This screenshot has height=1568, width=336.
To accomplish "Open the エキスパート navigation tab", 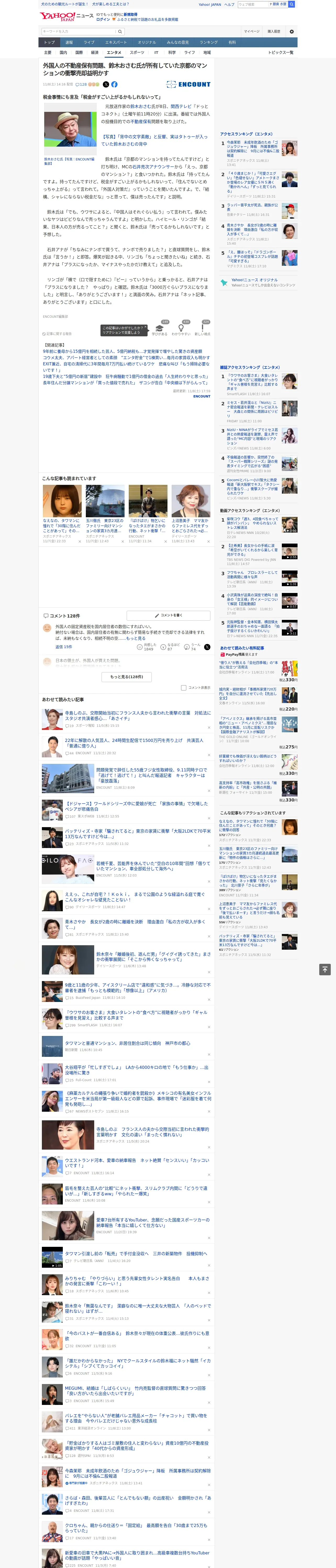I will point(116,43).
